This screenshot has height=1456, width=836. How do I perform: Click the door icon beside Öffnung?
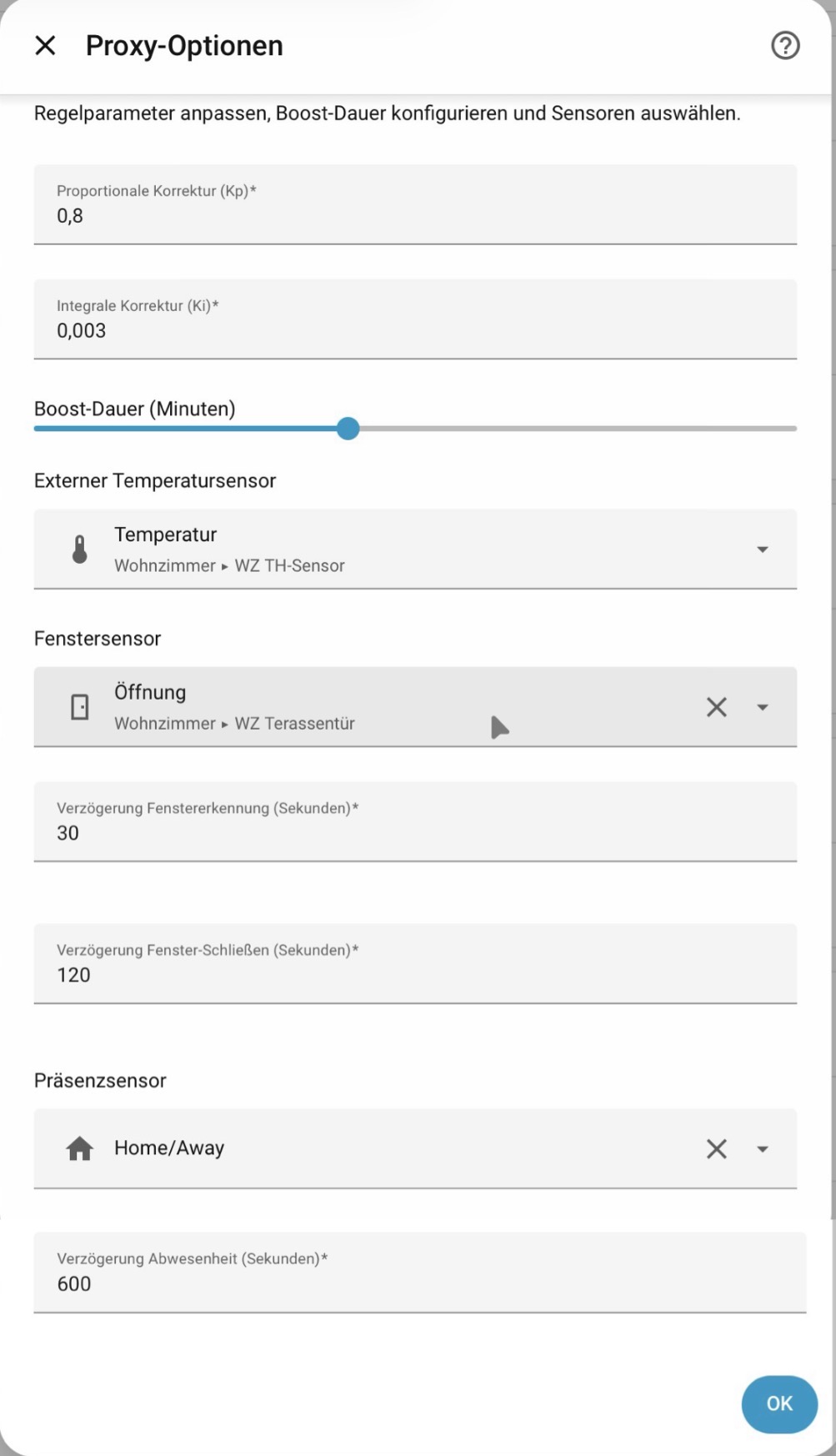point(80,707)
